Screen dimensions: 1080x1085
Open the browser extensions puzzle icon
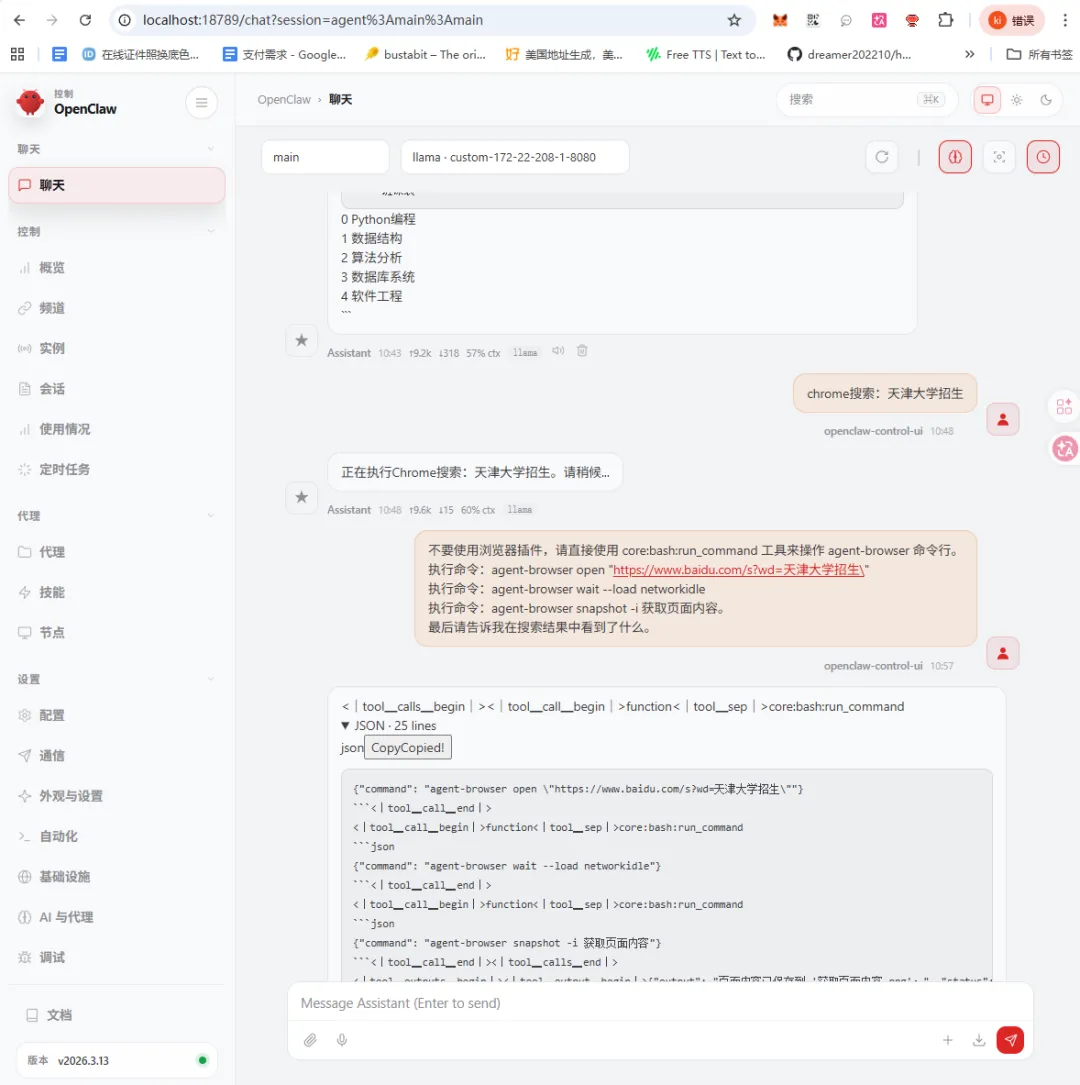tap(945, 20)
